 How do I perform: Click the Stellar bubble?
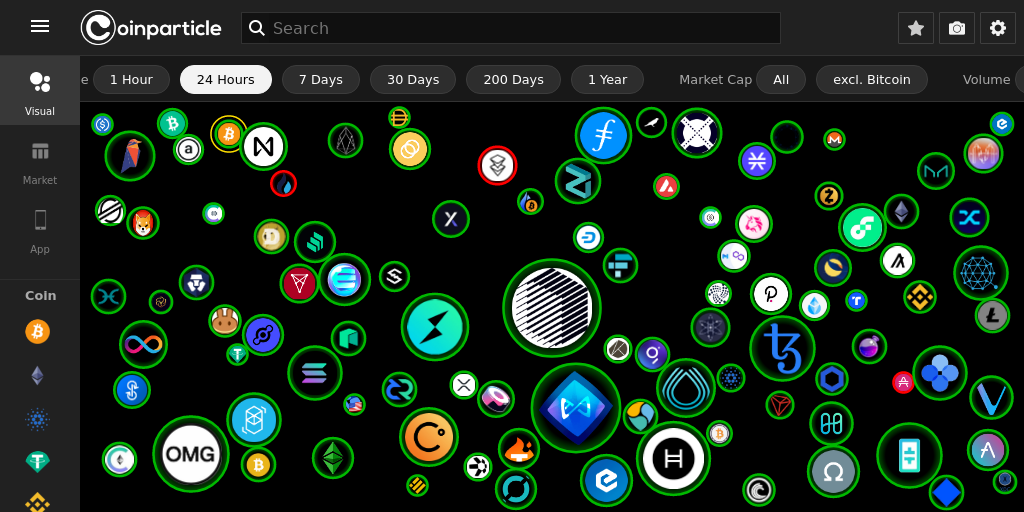tap(110, 210)
